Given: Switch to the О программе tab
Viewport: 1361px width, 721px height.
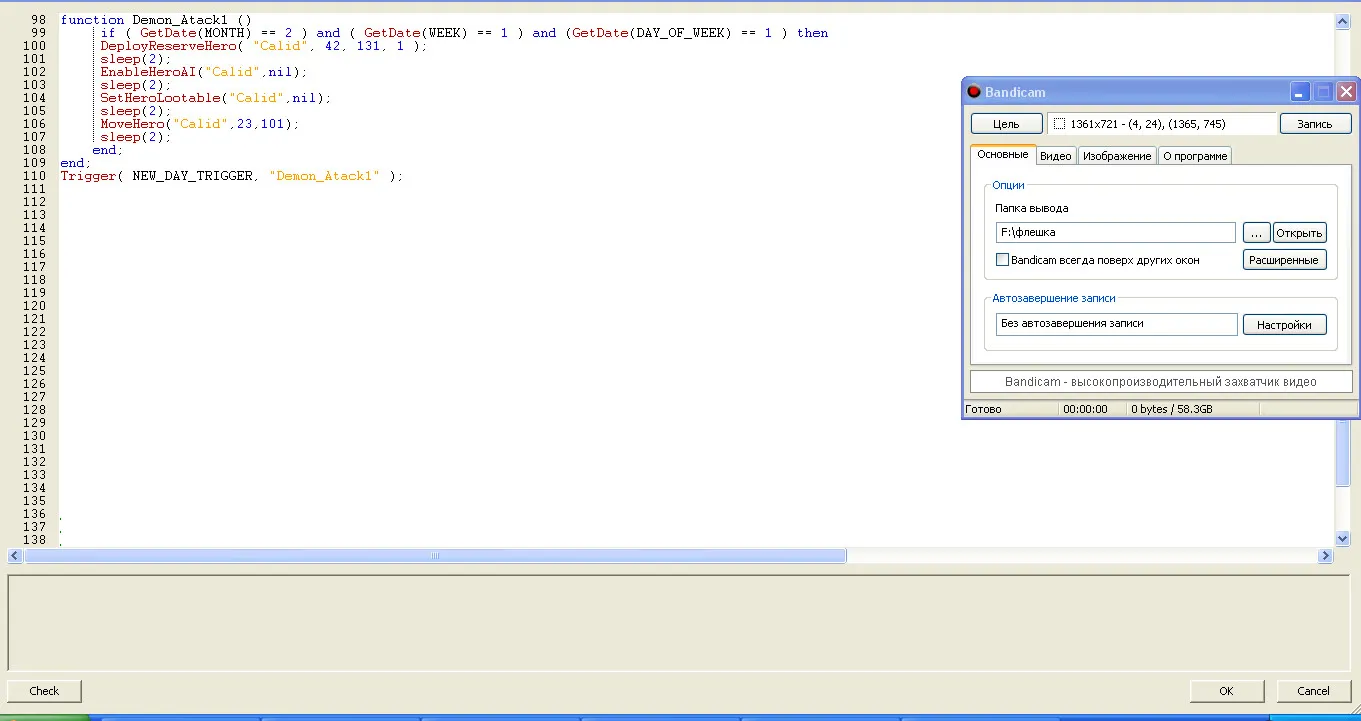Looking at the screenshot, I should click(x=1195, y=156).
